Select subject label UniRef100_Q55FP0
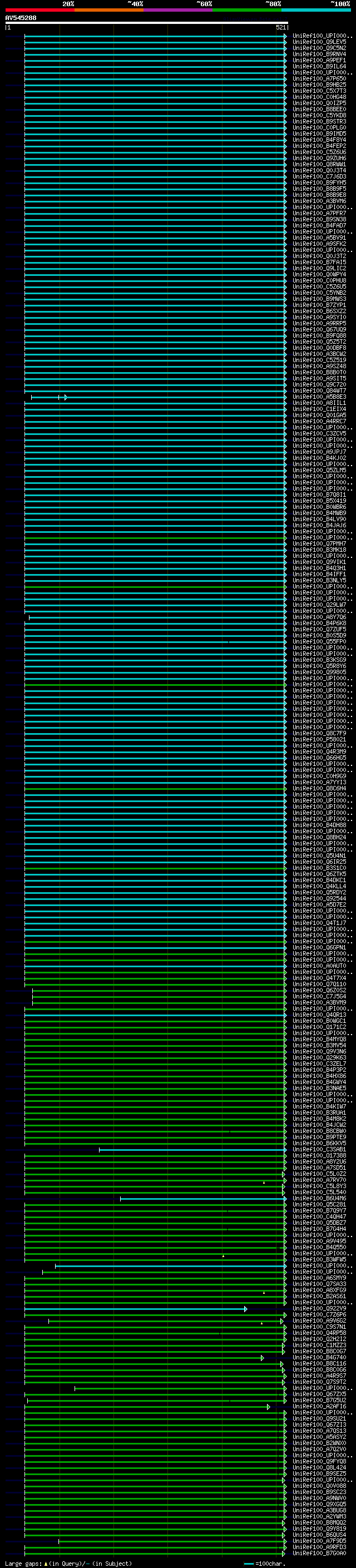The width and height of the screenshot is (356, 1568). click(319, 641)
